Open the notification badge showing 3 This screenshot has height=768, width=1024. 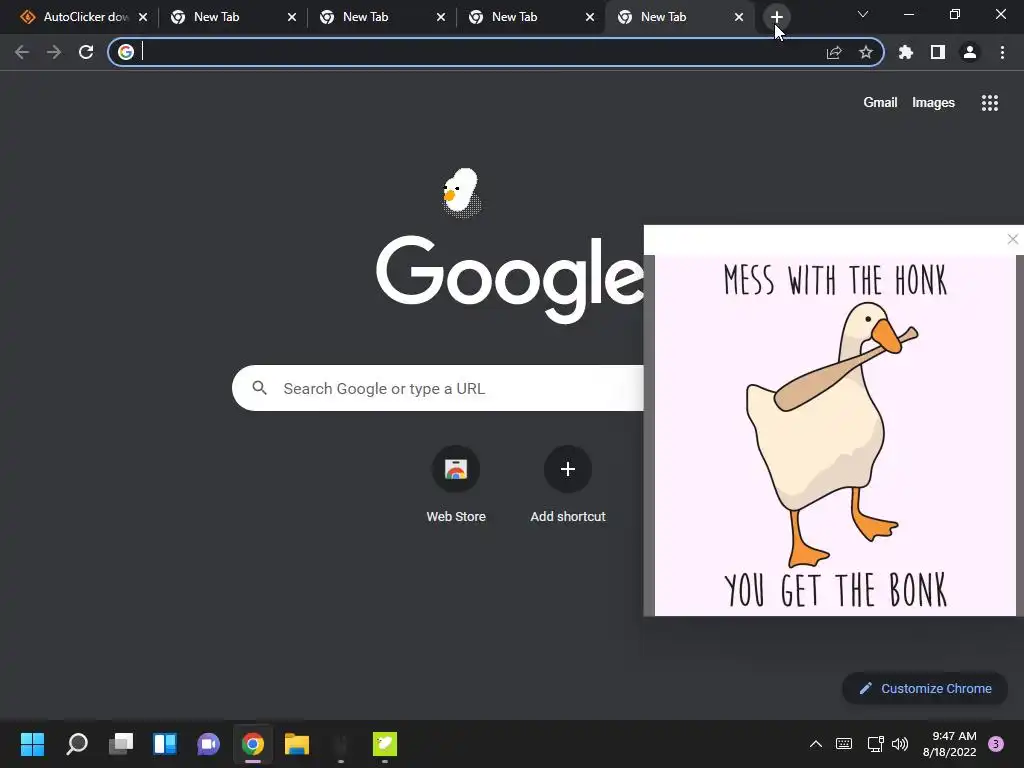pyautogui.click(x=996, y=744)
